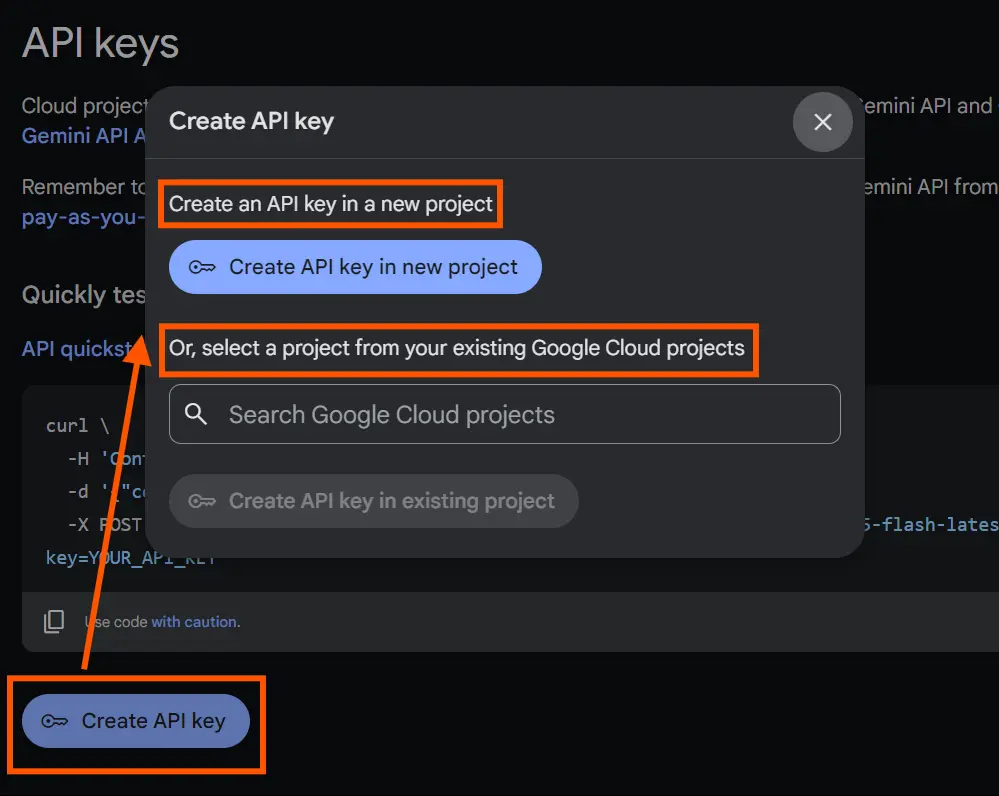Click the 'curl \' code line
999x796 pixels.
pyautogui.click(x=77, y=425)
